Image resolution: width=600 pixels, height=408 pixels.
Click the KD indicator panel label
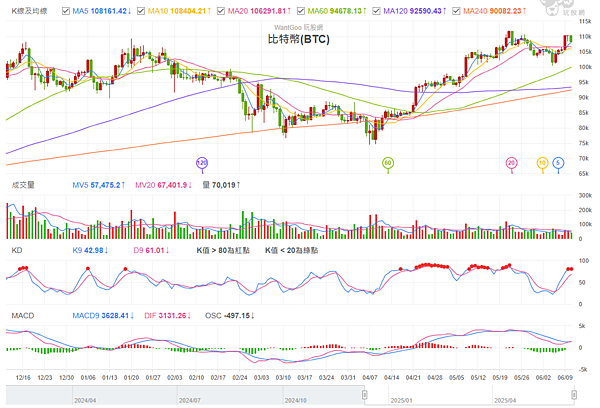(17, 251)
